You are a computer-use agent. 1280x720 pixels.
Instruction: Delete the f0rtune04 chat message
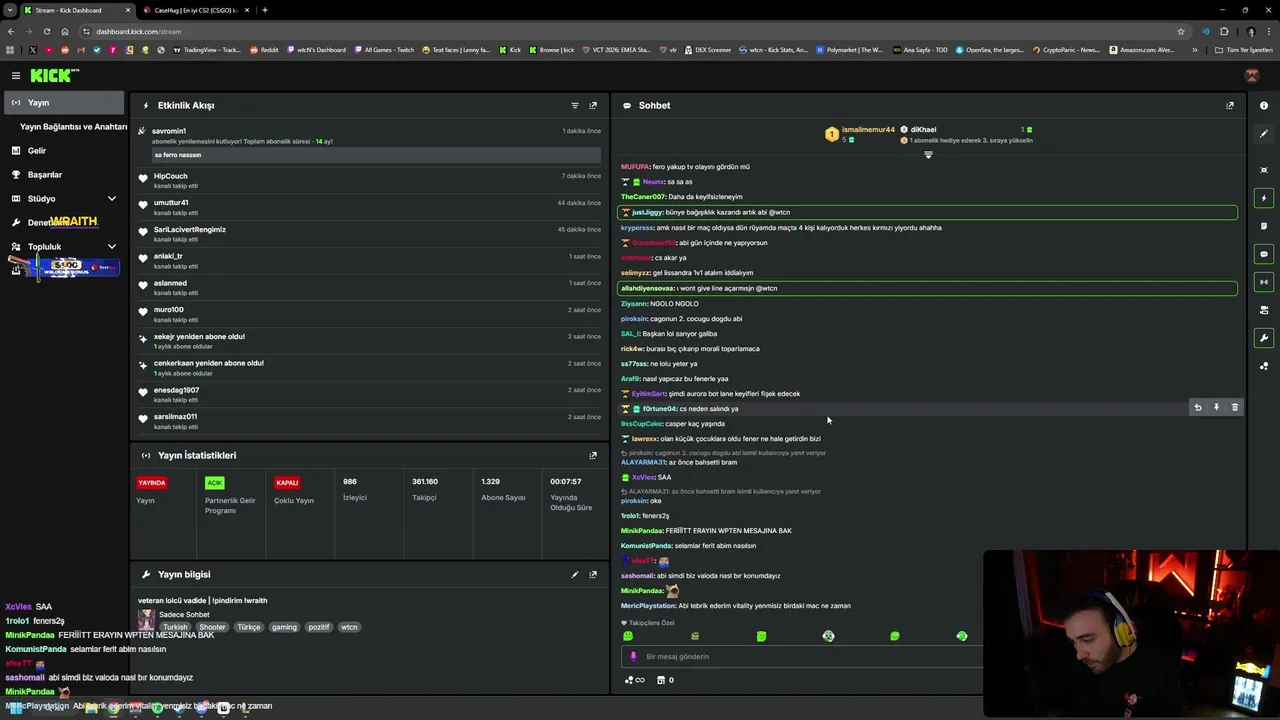coord(1235,407)
